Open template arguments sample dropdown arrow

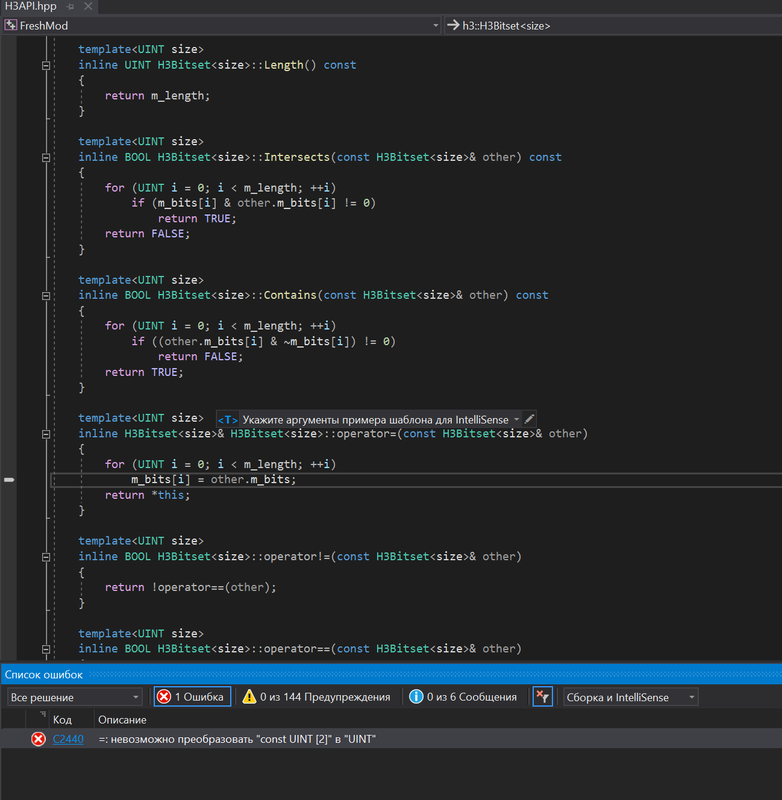[x=516, y=419]
